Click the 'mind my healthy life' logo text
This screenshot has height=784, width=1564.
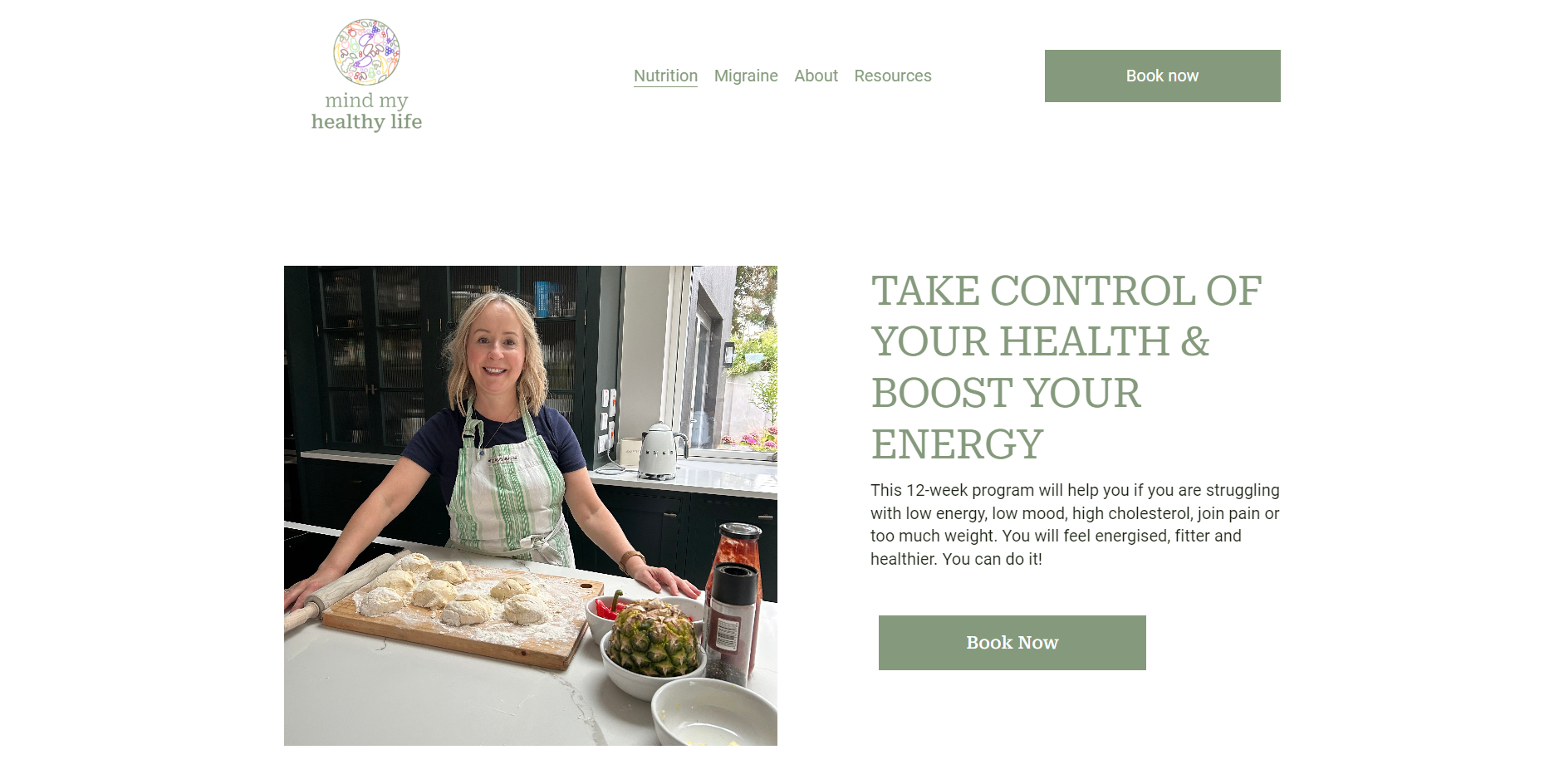click(x=366, y=111)
